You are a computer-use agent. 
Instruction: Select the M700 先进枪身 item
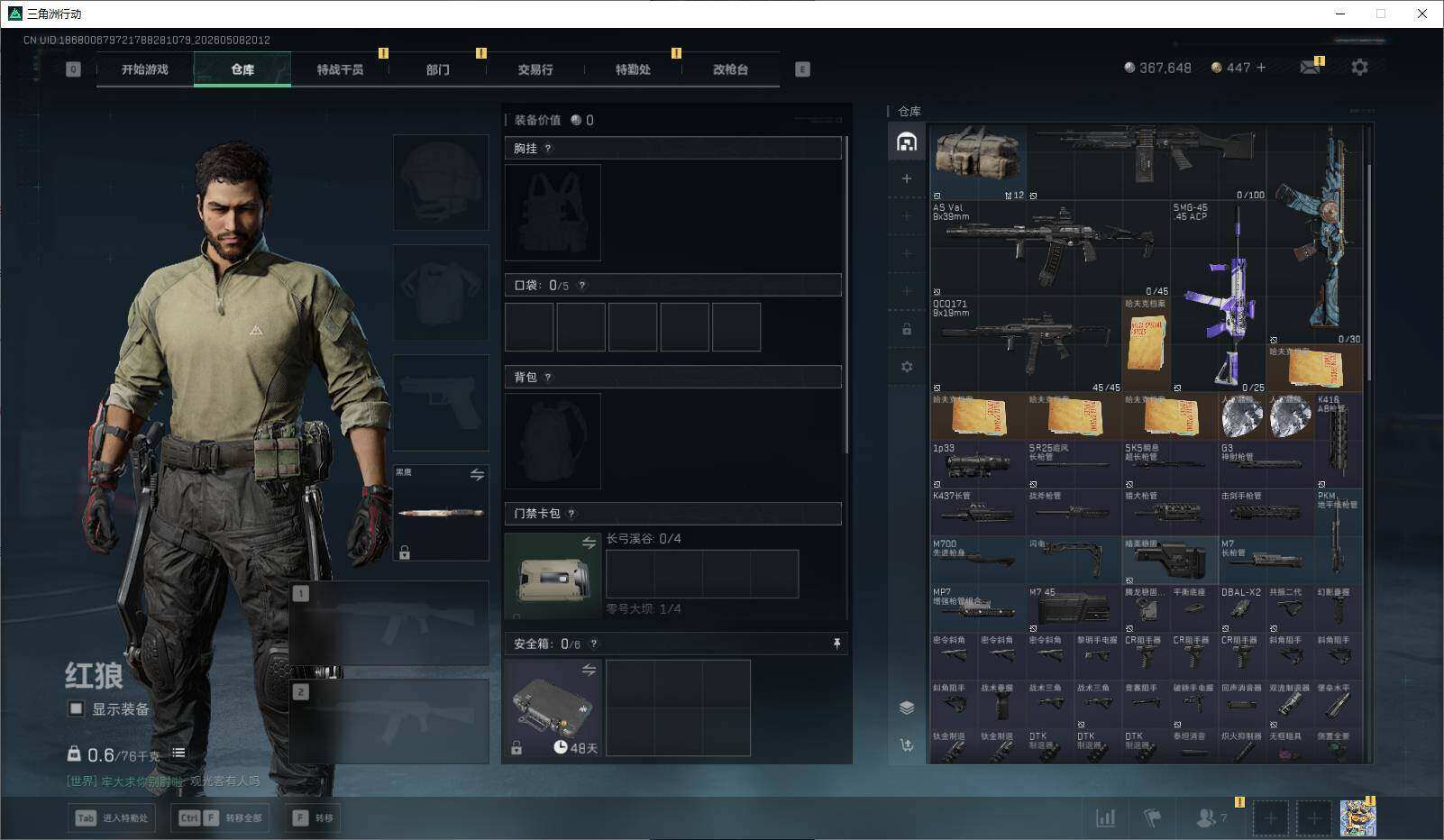(978, 561)
